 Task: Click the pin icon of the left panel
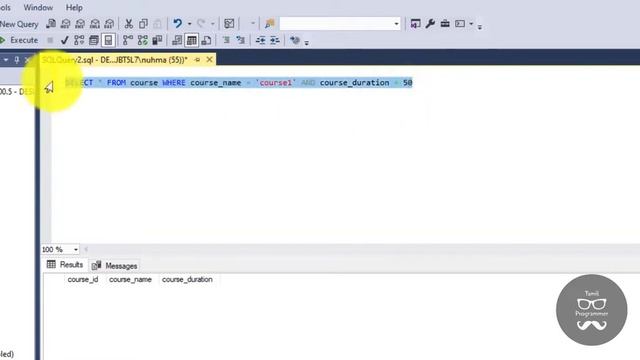(17, 60)
